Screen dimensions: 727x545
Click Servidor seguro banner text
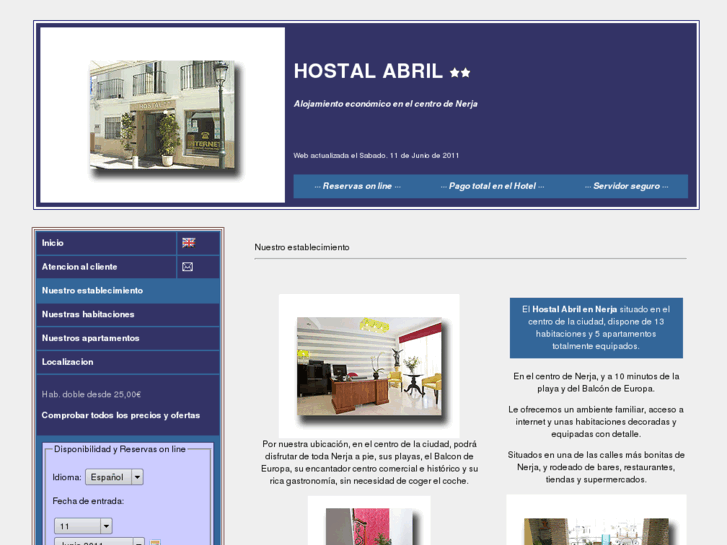click(626, 186)
